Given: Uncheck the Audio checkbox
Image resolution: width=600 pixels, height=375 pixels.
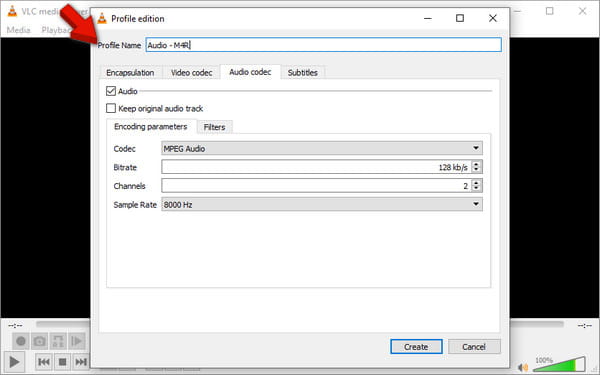Looking at the screenshot, I should (x=111, y=91).
